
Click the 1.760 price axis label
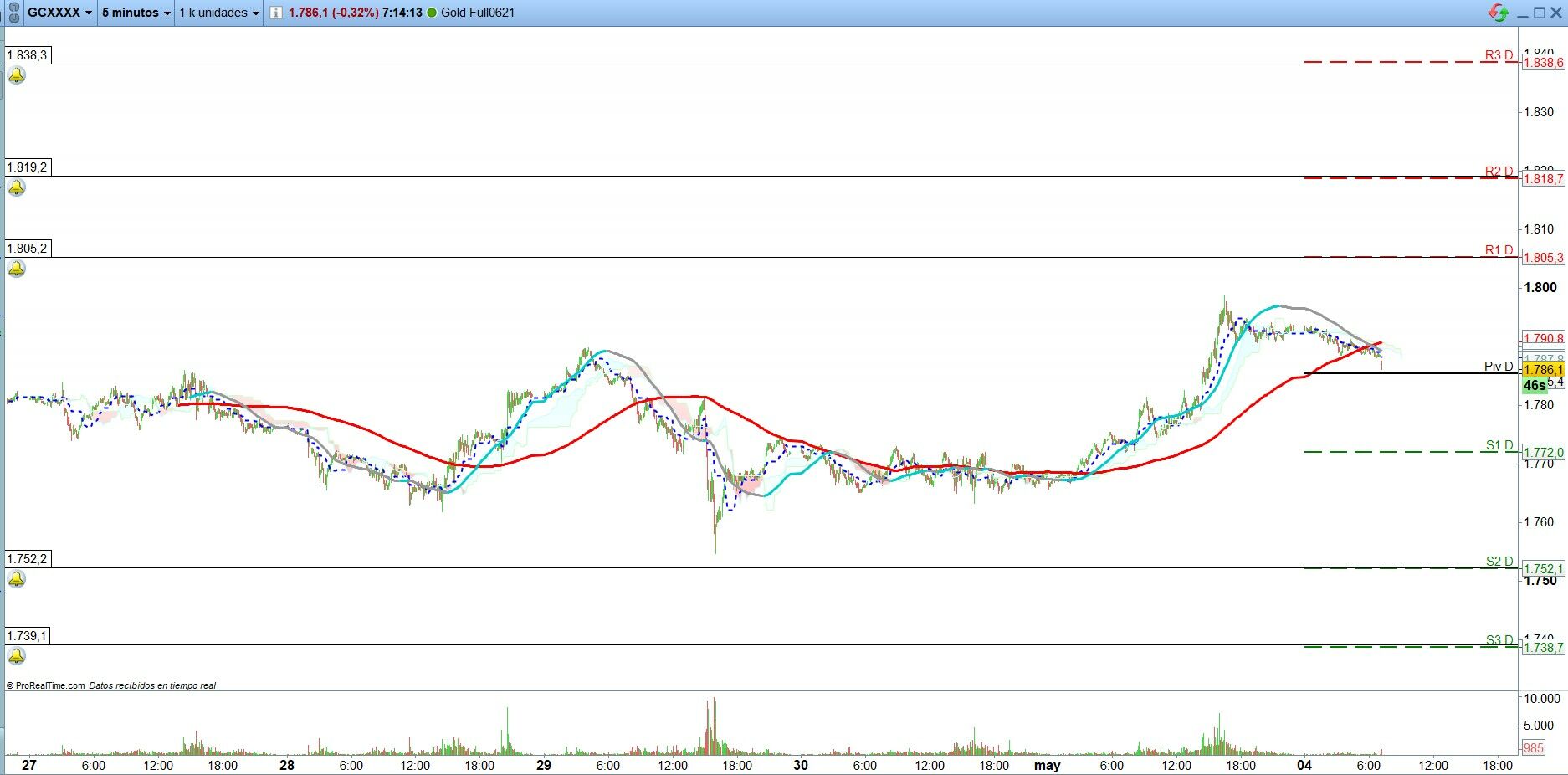[1540, 522]
